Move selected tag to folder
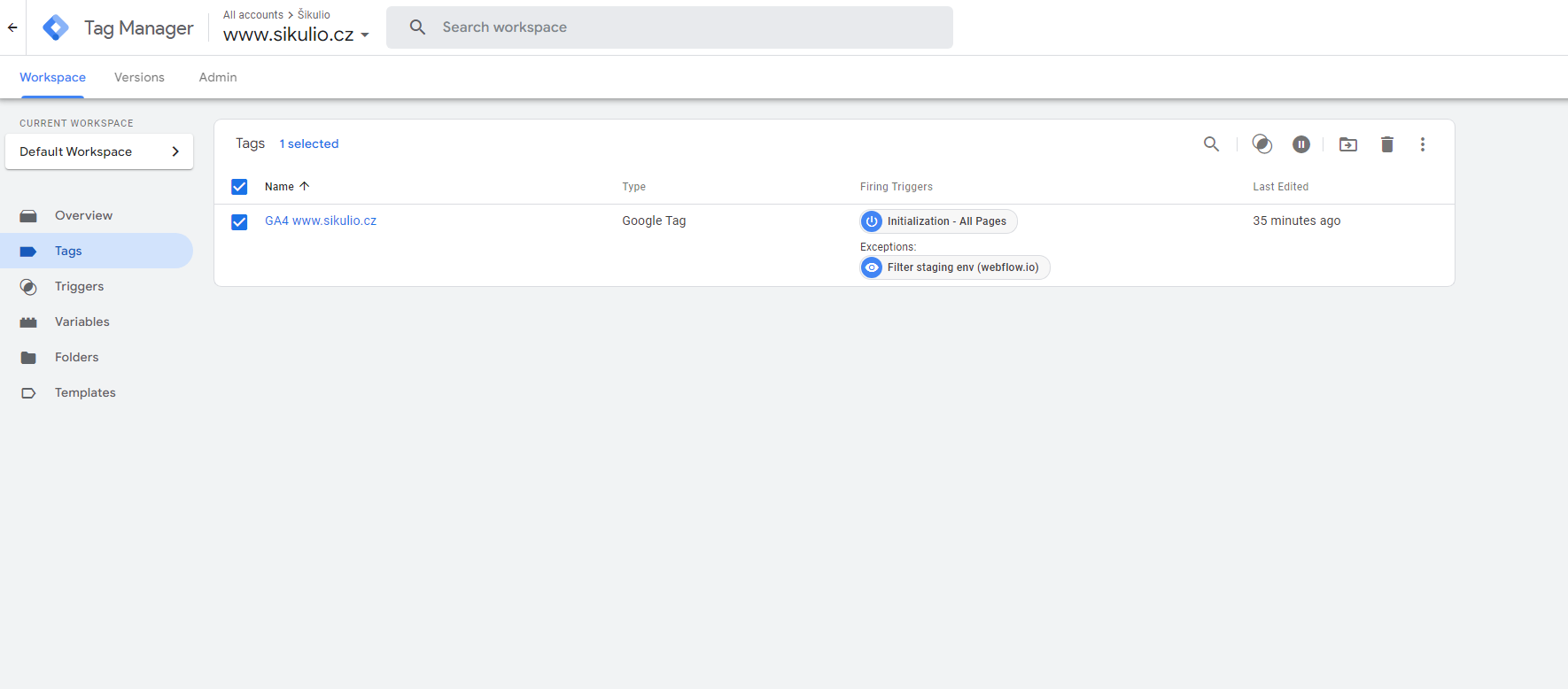This screenshot has height=689, width=1568. (x=1348, y=144)
